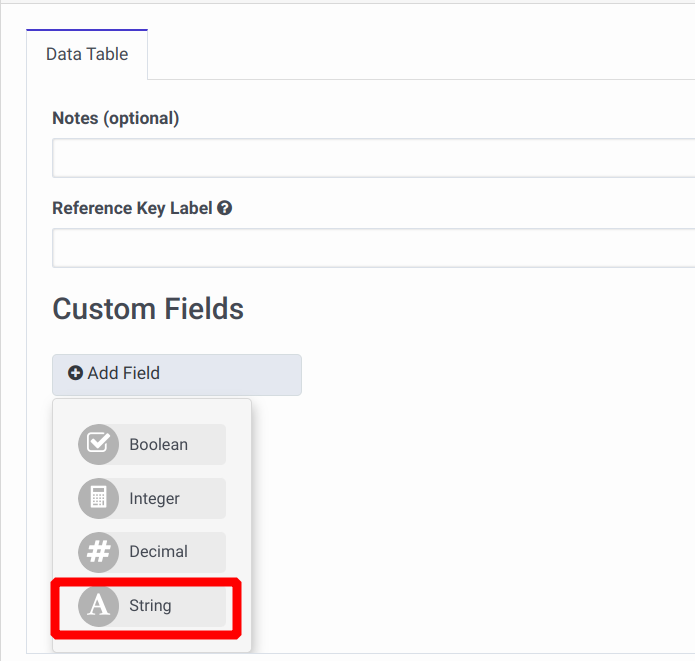The width and height of the screenshot is (695, 661).
Task: Click the Custom Fields heading
Action: (x=148, y=309)
